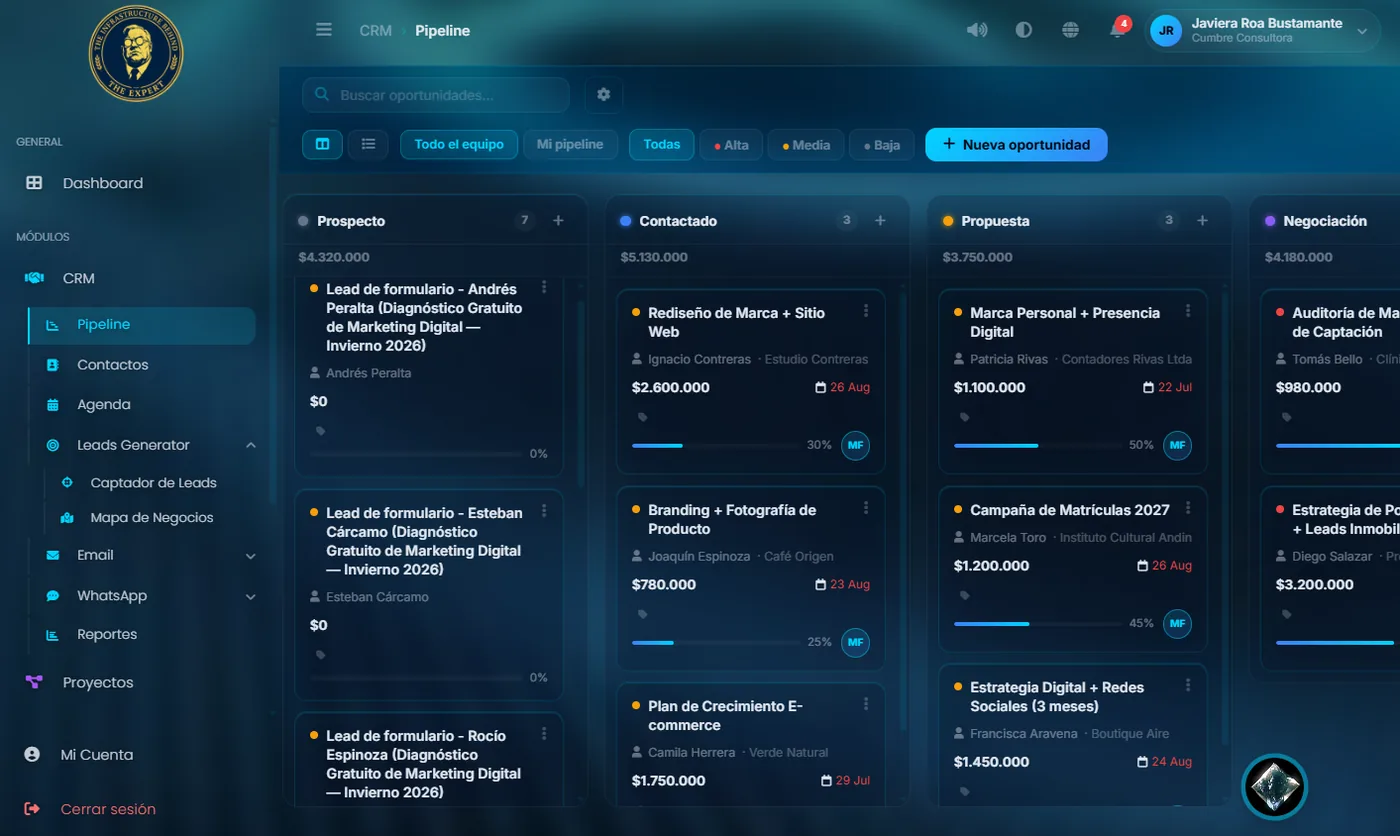Expand the WhatsApp submenu

click(251, 596)
